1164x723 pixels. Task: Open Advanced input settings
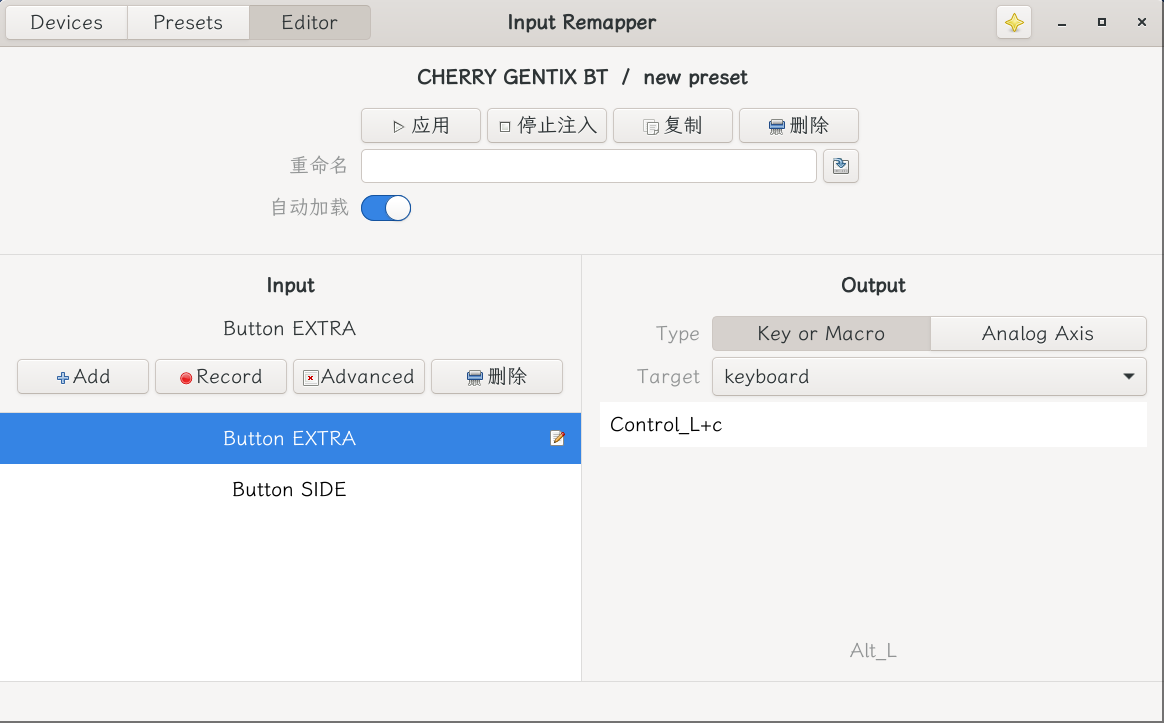(x=359, y=376)
